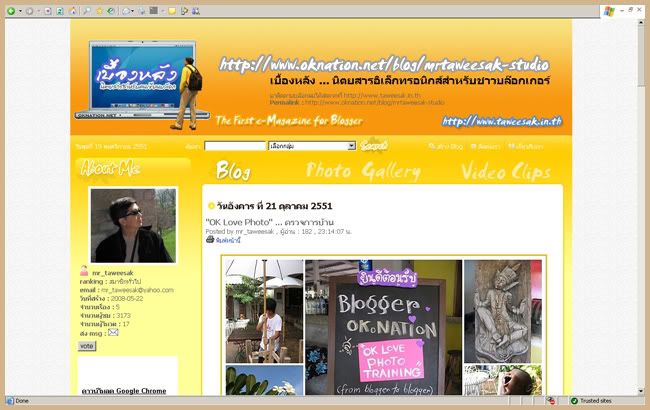650x410 pixels.
Task: Click the last link in the top-right link row
Action: pos(526,146)
